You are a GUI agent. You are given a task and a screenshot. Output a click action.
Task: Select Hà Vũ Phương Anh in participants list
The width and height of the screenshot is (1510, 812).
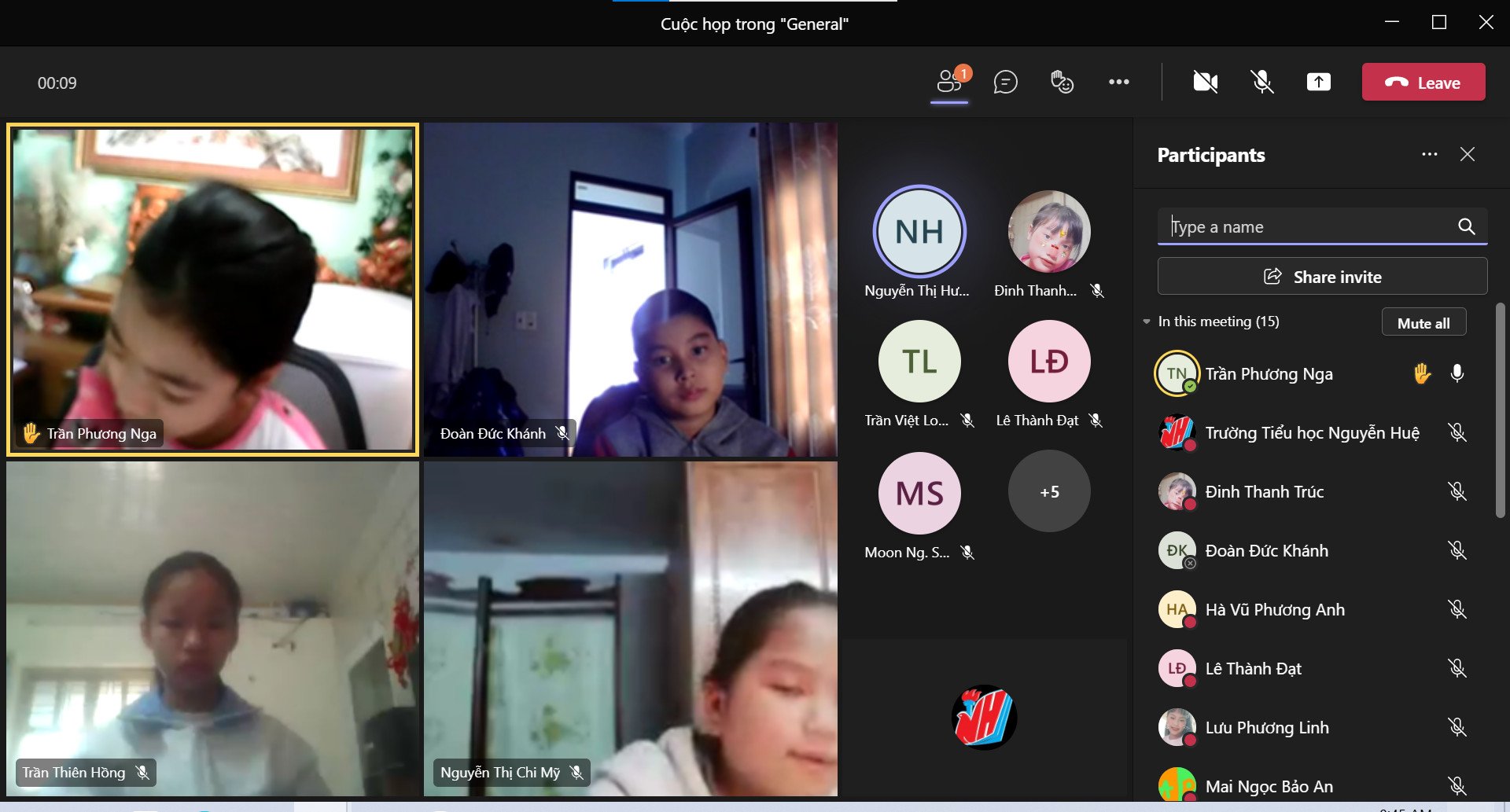[1274, 610]
